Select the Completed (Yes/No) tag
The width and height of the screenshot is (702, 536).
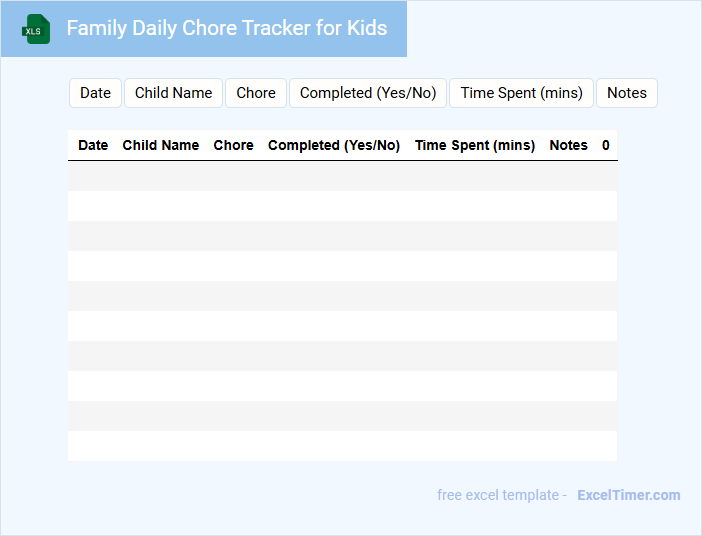tap(368, 93)
